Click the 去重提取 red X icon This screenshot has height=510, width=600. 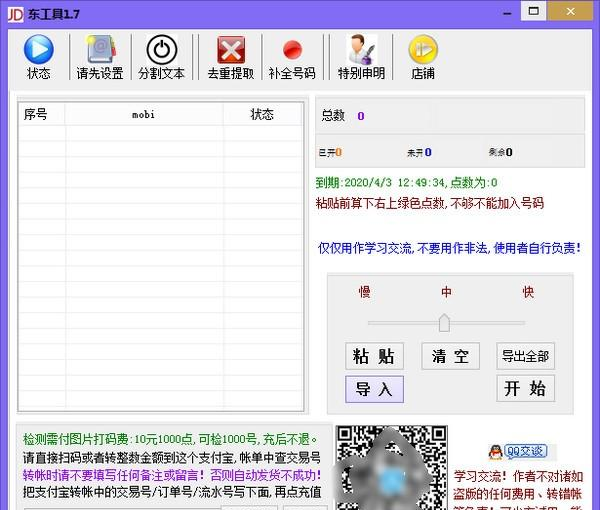click(231, 50)
